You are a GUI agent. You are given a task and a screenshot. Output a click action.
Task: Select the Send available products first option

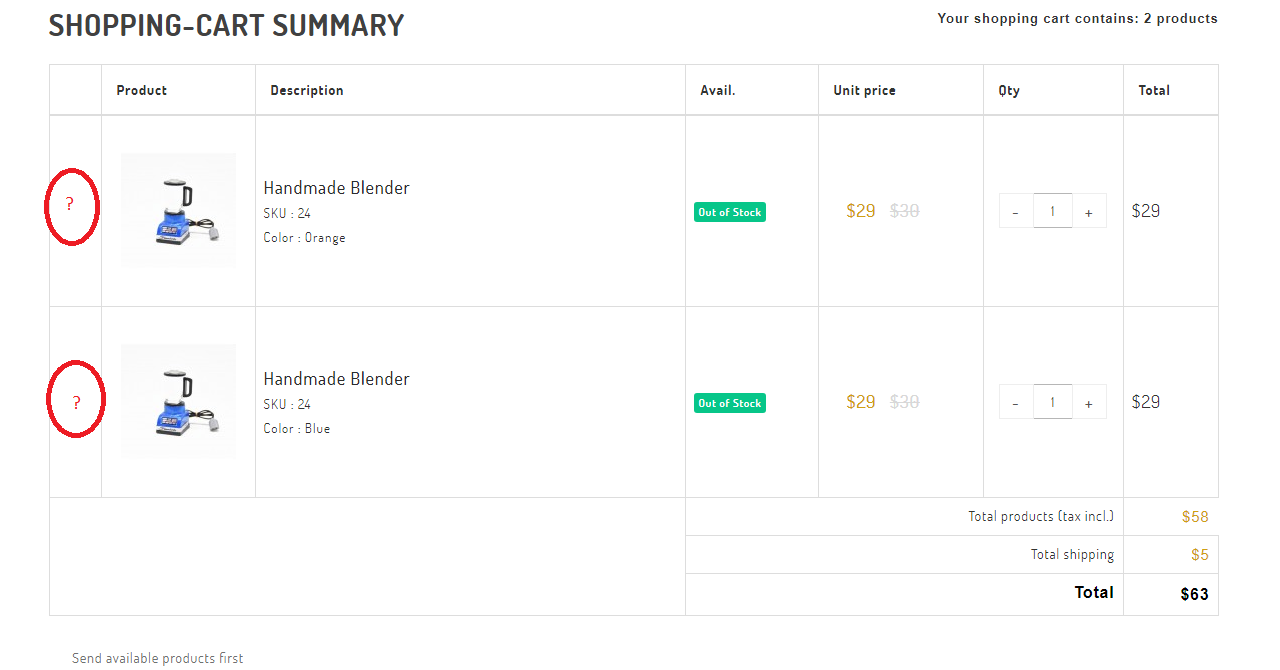(157, 658)
